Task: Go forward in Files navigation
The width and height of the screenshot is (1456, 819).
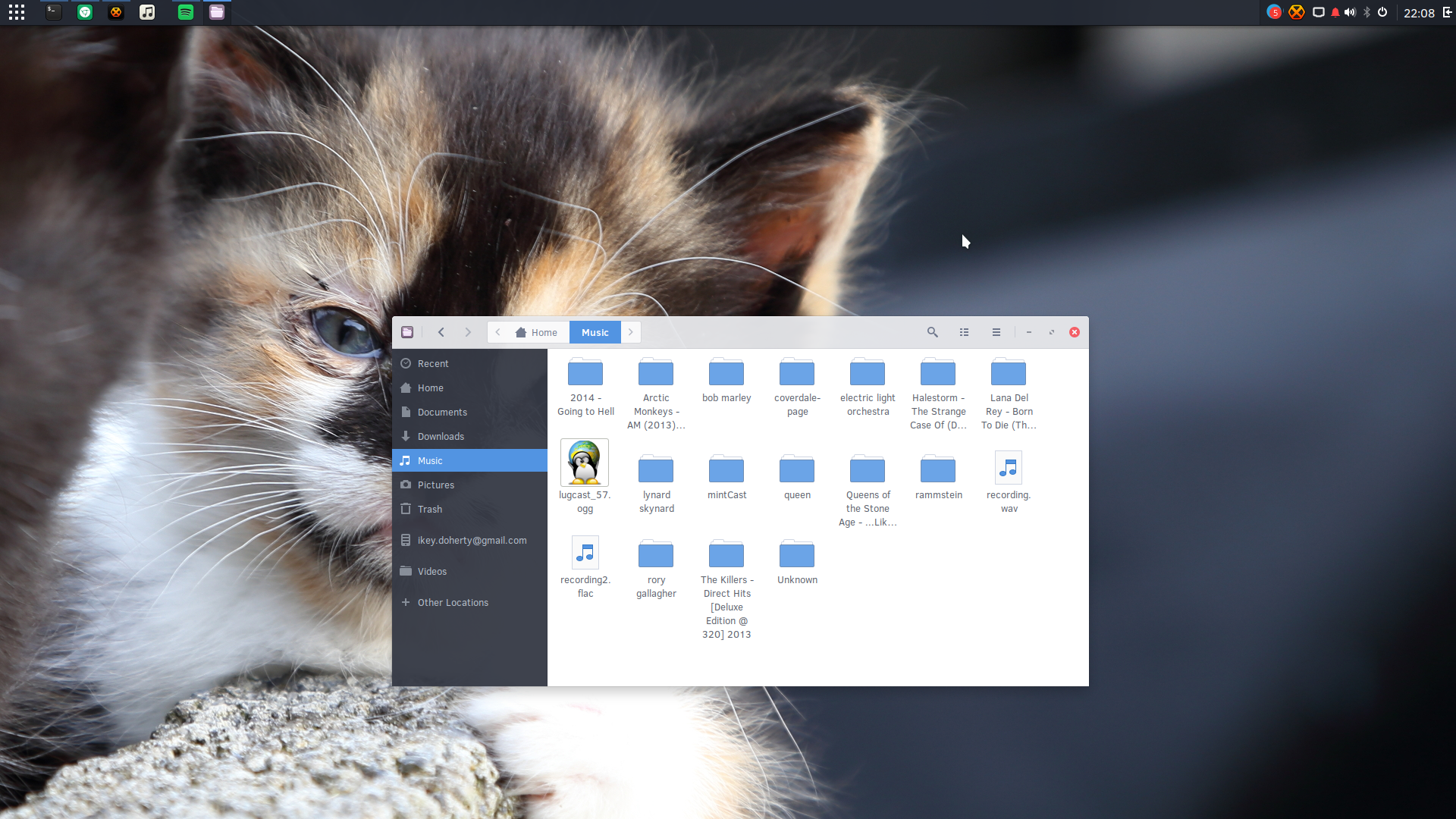Action: [468, 332]
